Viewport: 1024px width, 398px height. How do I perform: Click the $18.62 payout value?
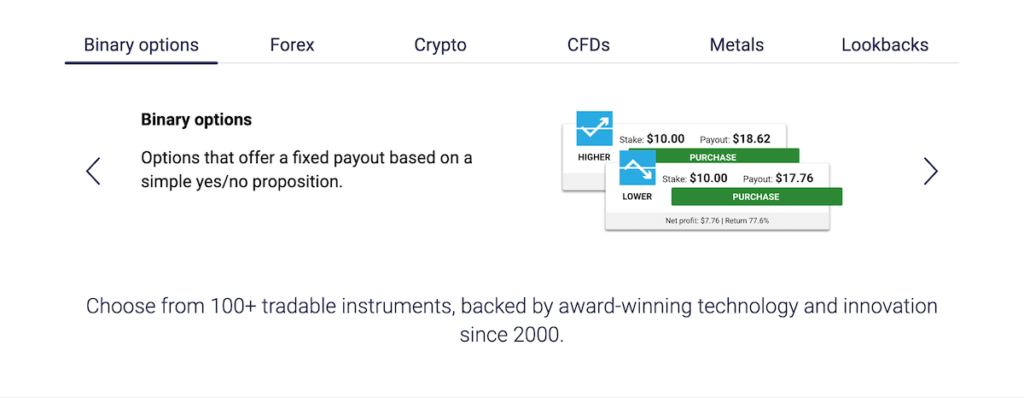(751, 139)
